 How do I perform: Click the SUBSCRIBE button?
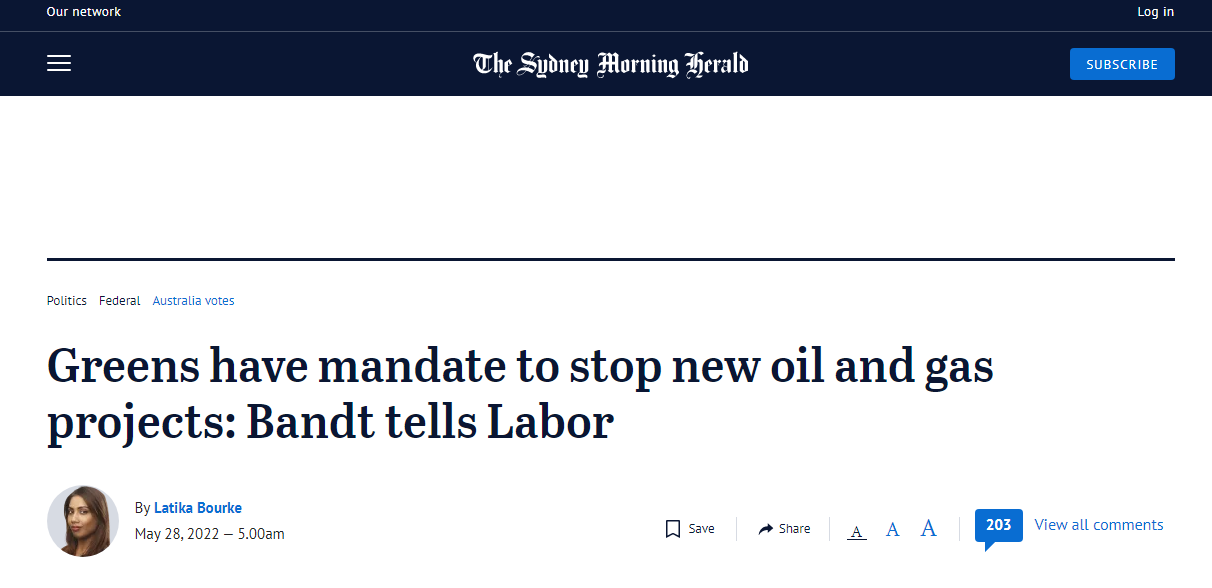point(1122,64)
